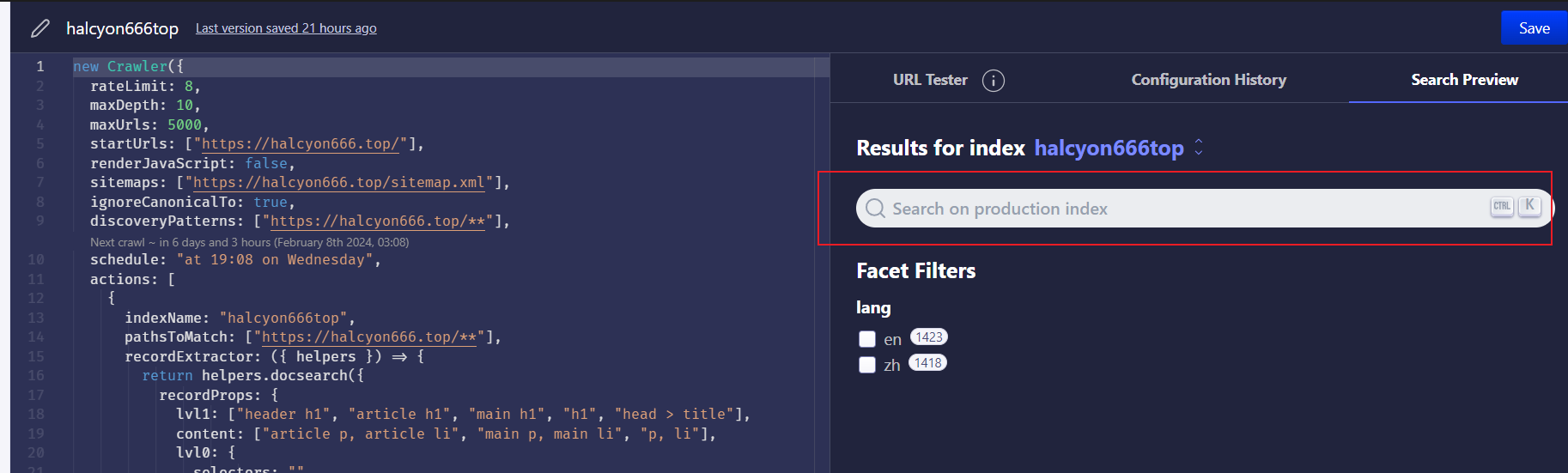This screenshot has height=473, width=1568.
Task: Click the CTRL key badge in search box
Action: click(x=1502, y=206)
